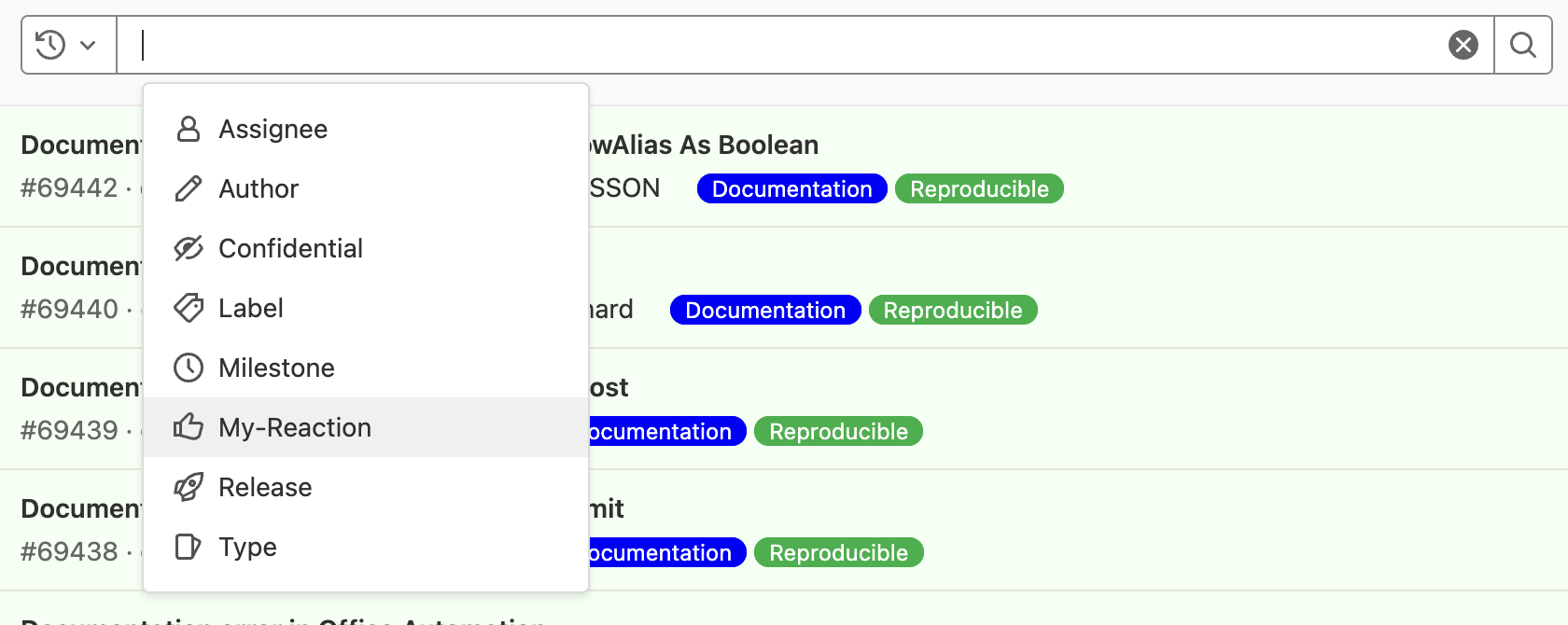1568x625 pixels.
Task: Click the Author pencil icon
Action: [189, 188]
